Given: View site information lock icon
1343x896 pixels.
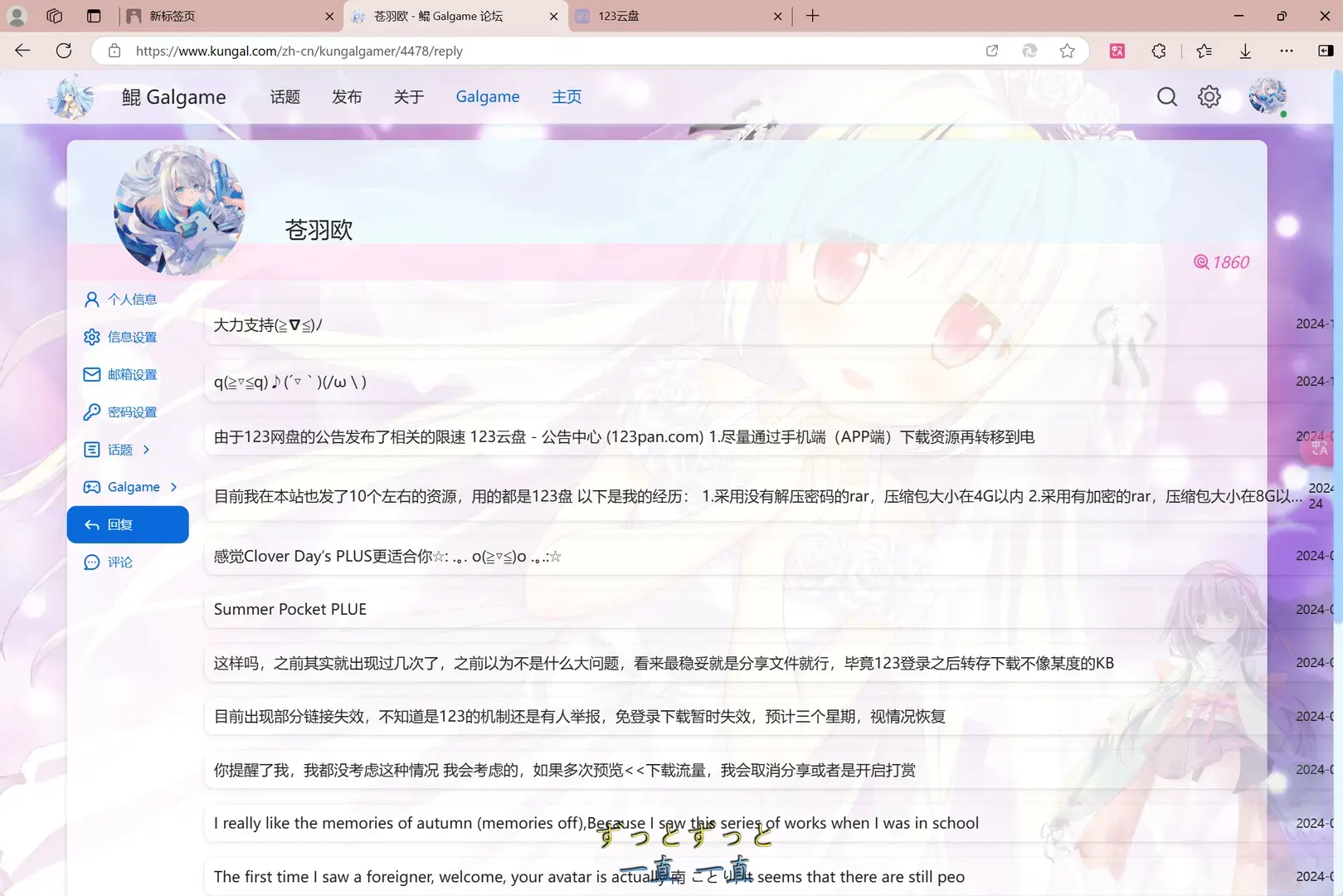Looking at the screenshot, I should 114,51.
